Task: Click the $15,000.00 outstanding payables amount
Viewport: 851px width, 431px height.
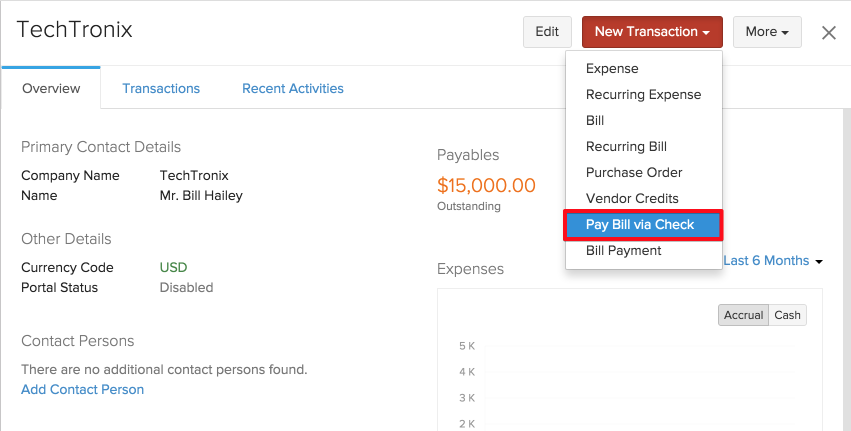Action: coord(486,185)
